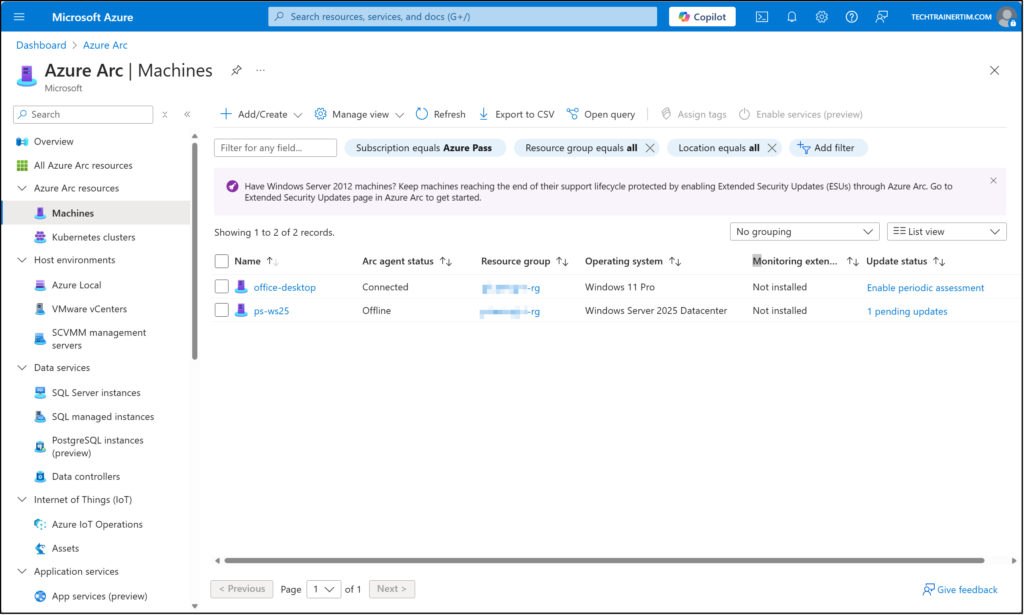Focus the global search resources box
The image size is (1024, 615).
point(462,17)
